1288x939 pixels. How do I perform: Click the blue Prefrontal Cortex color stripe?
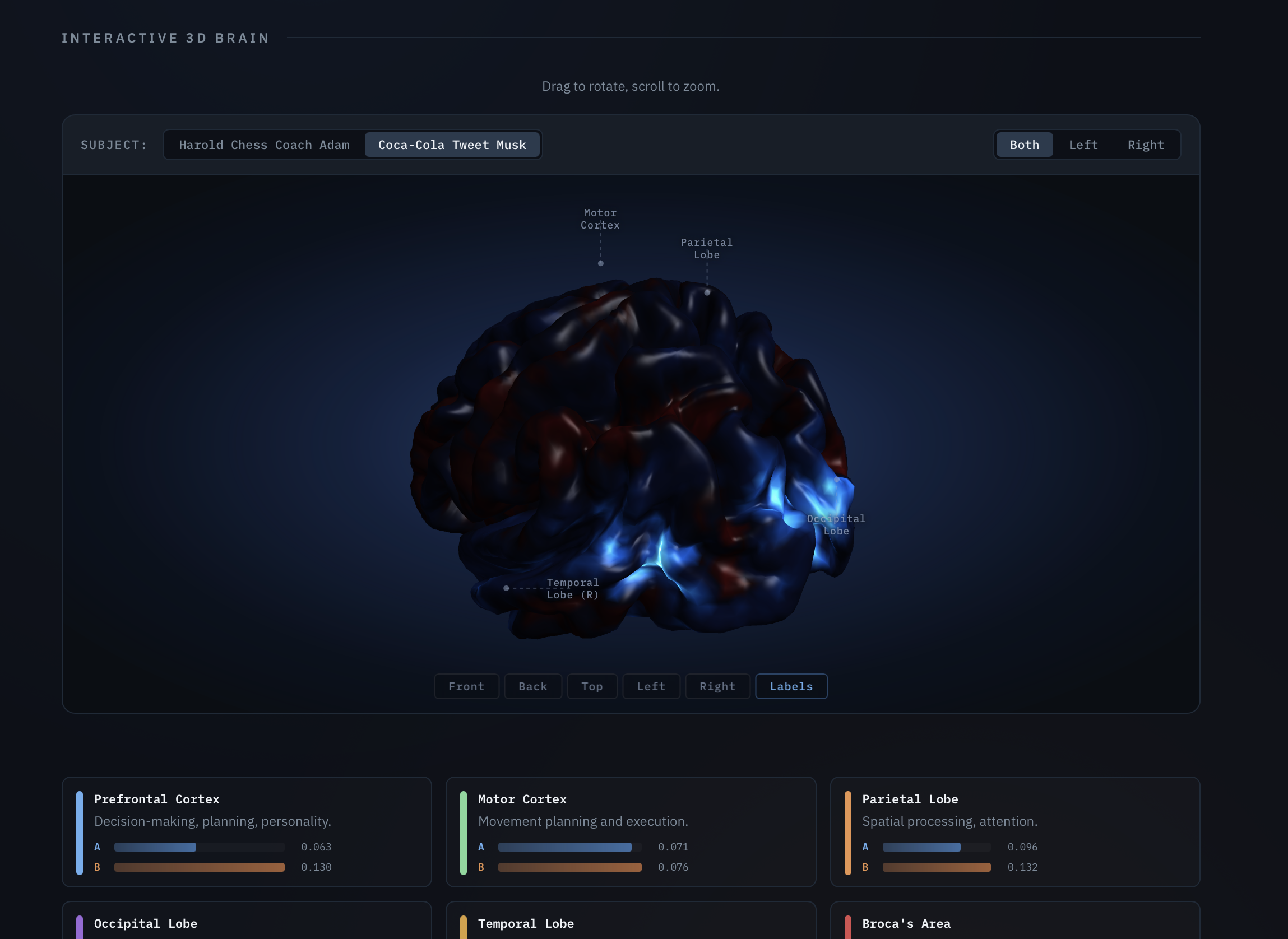tap(80, 833)
